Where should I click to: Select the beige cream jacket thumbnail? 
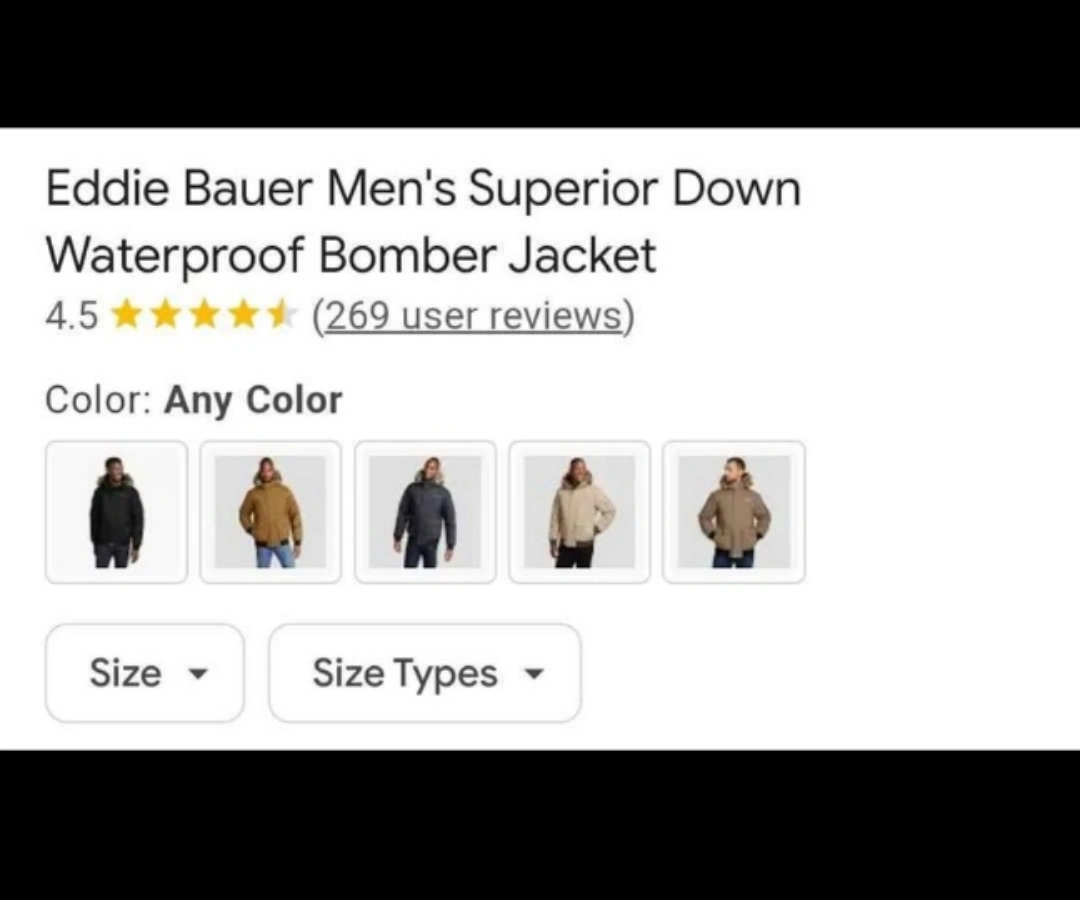[579, 512]
